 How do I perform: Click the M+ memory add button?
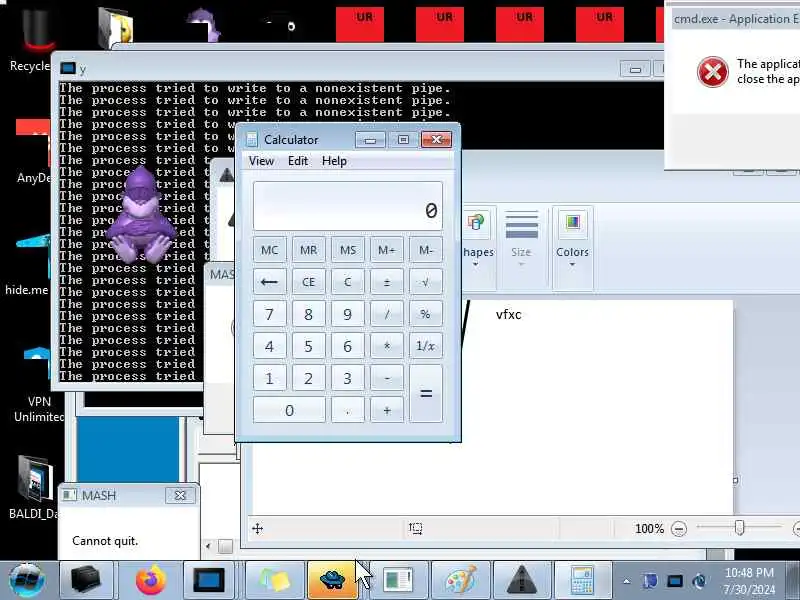(x=387, y=250)
